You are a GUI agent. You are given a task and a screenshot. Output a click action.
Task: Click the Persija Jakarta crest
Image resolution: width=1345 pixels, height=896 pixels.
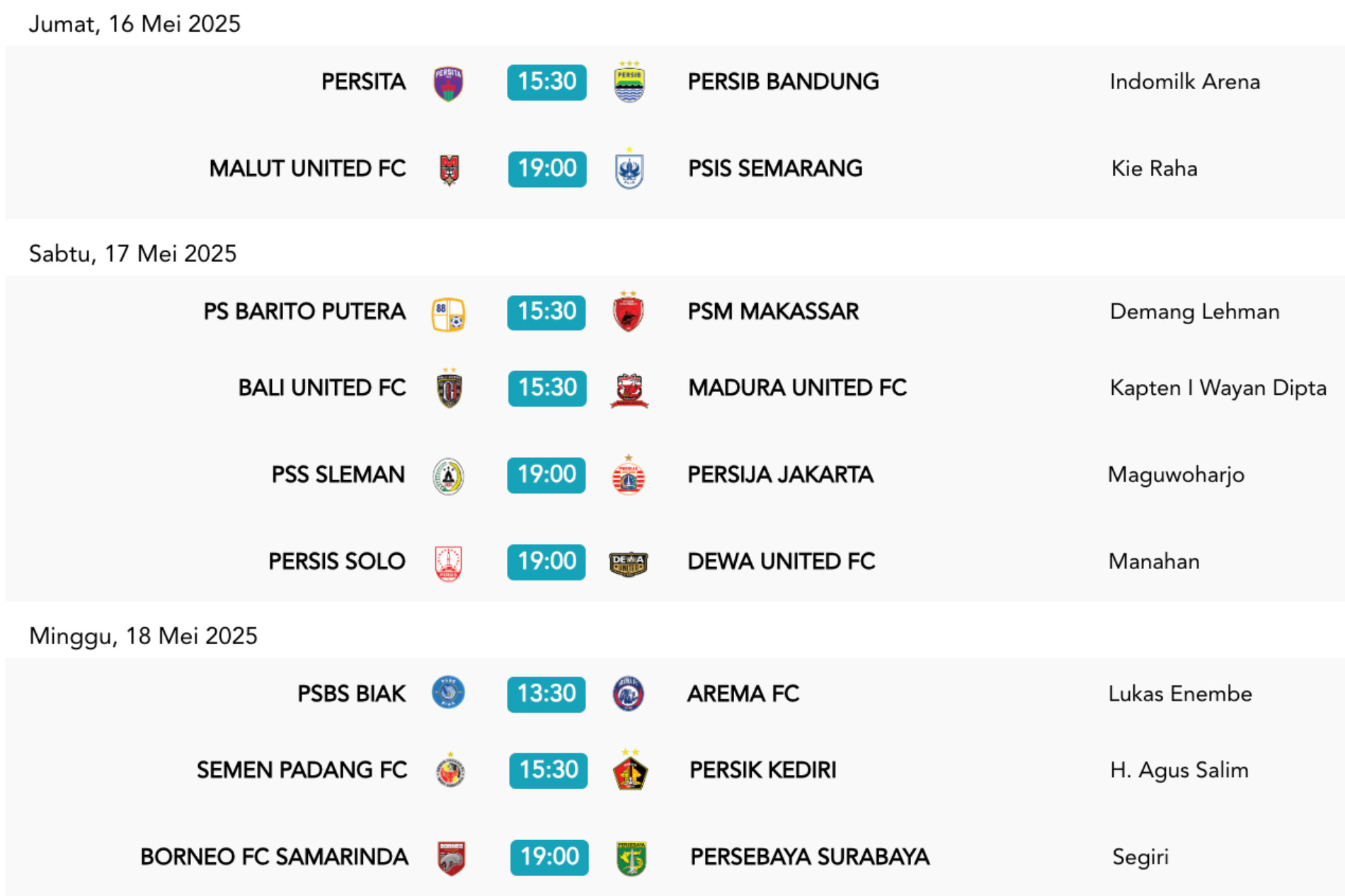tap(628, 475)
